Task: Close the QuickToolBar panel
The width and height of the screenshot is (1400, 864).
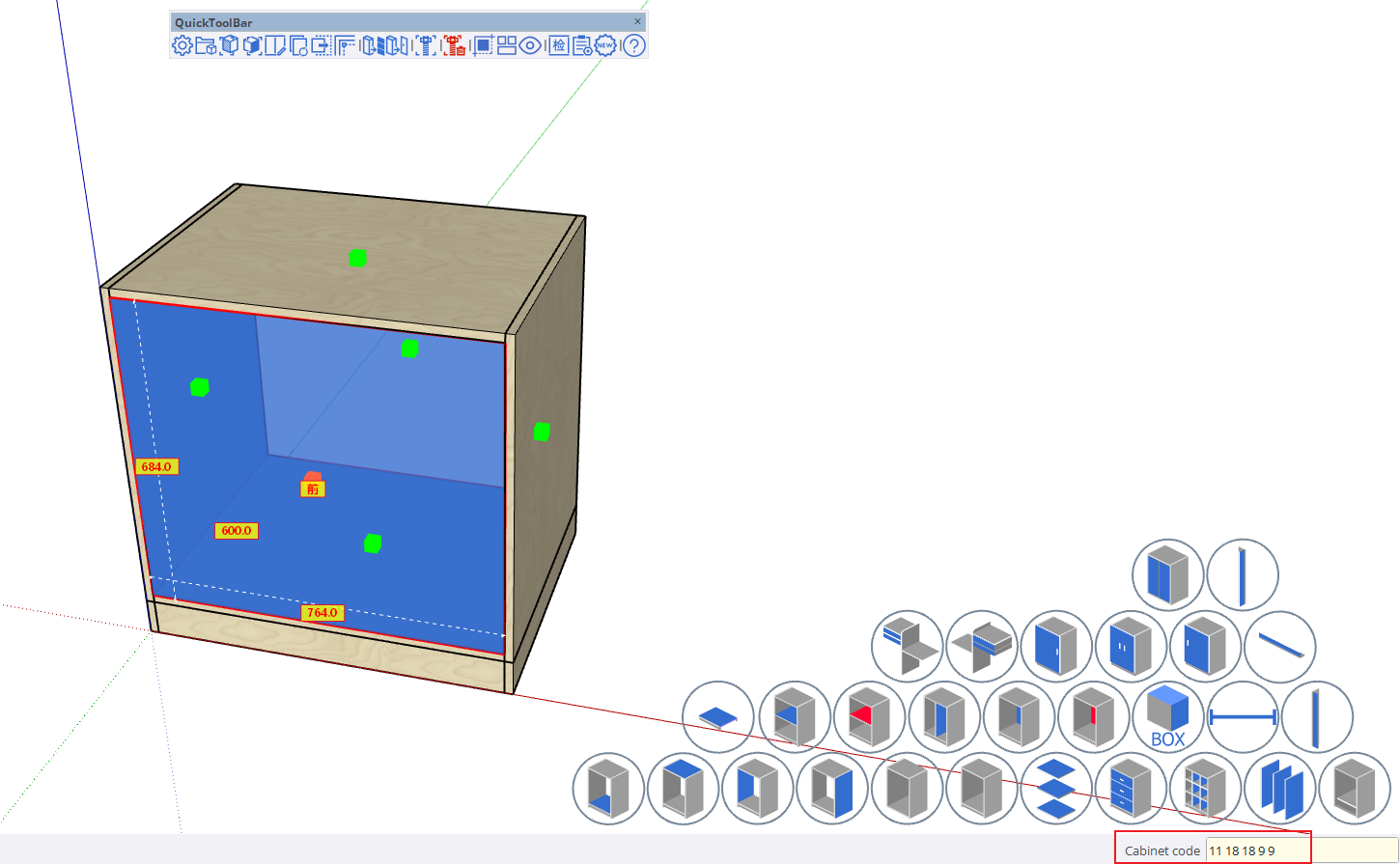Action: 637,21
